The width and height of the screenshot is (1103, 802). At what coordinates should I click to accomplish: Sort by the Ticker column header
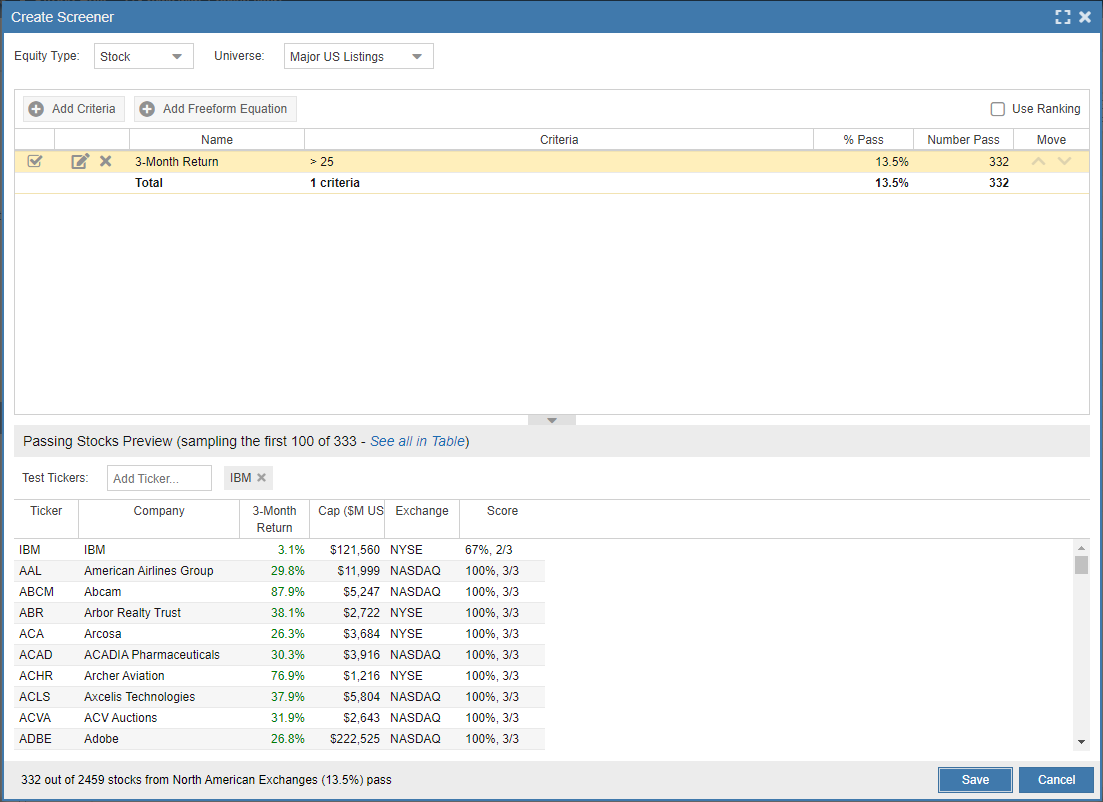pyautogui.click(x=46, y=511)
